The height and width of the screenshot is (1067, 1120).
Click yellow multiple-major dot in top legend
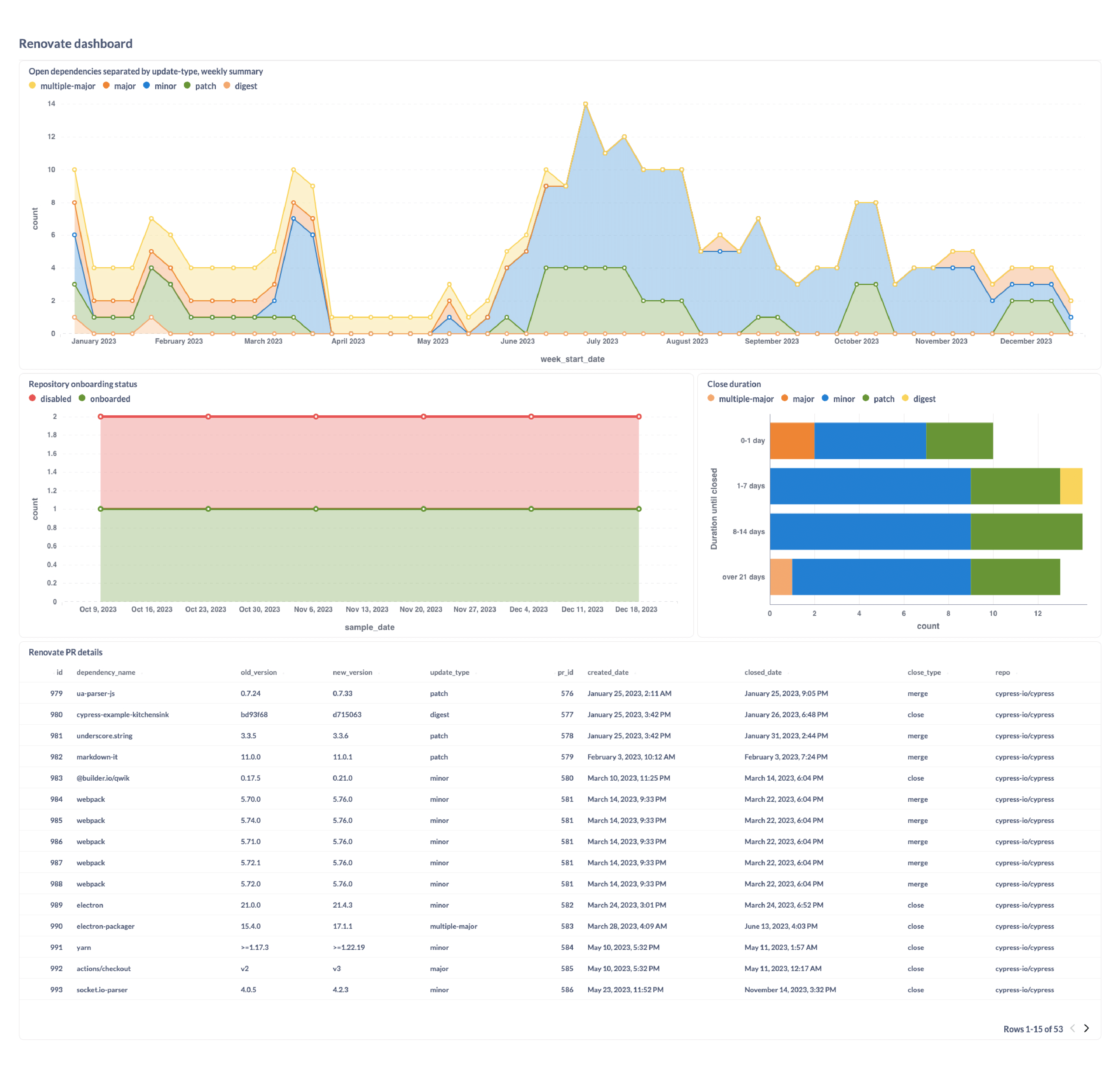32,85
